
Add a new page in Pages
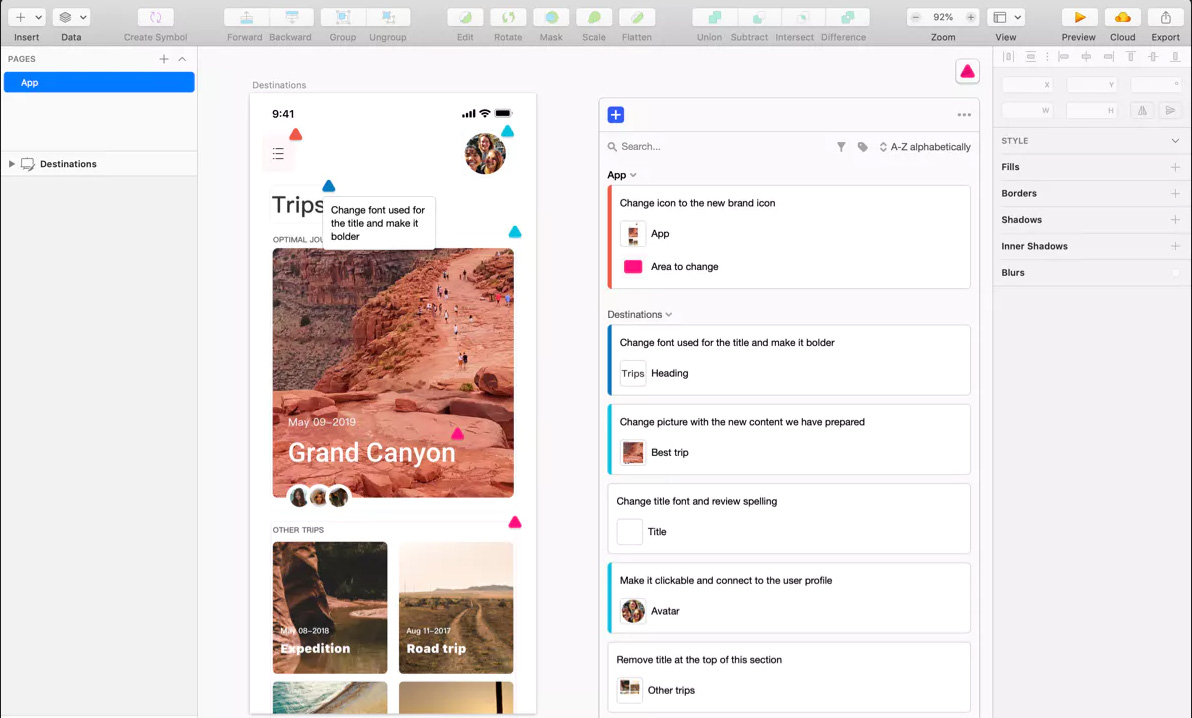click(163, 59)
